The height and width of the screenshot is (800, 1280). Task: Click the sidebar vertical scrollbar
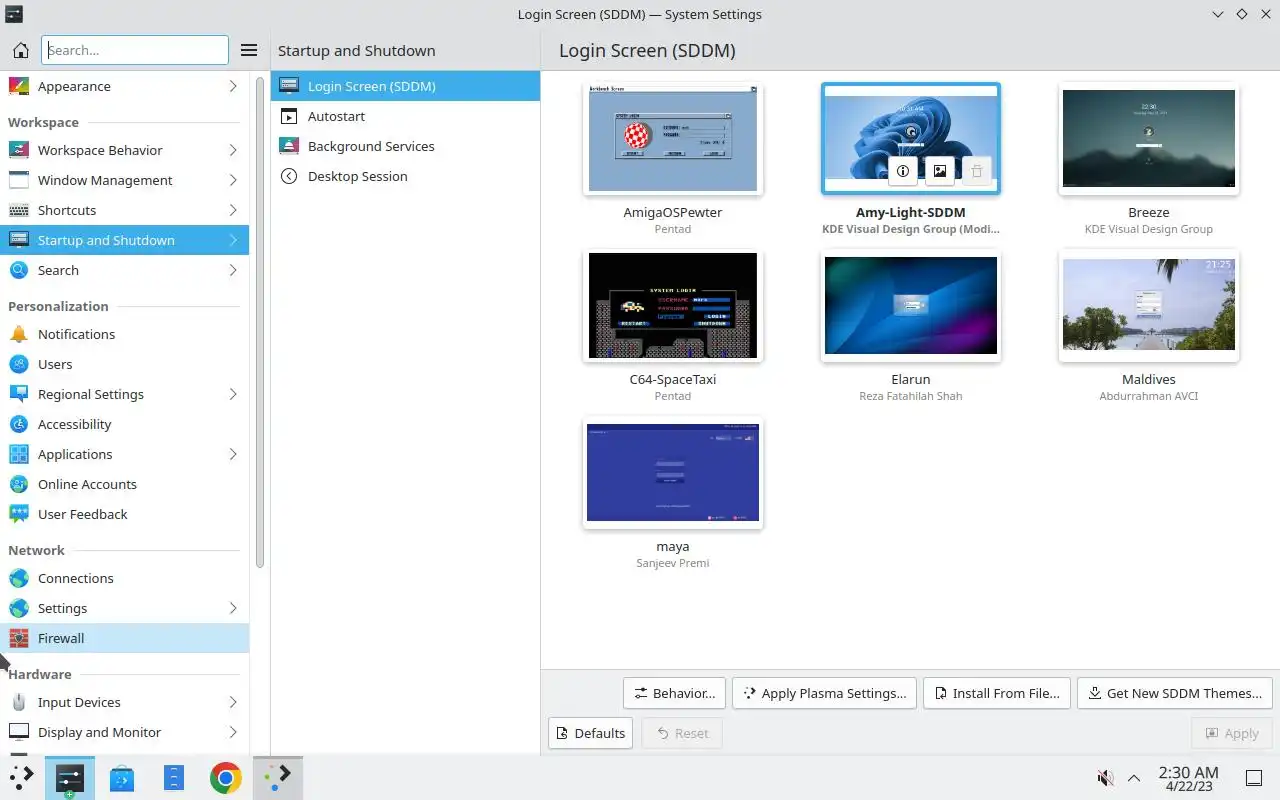[260, 320]
